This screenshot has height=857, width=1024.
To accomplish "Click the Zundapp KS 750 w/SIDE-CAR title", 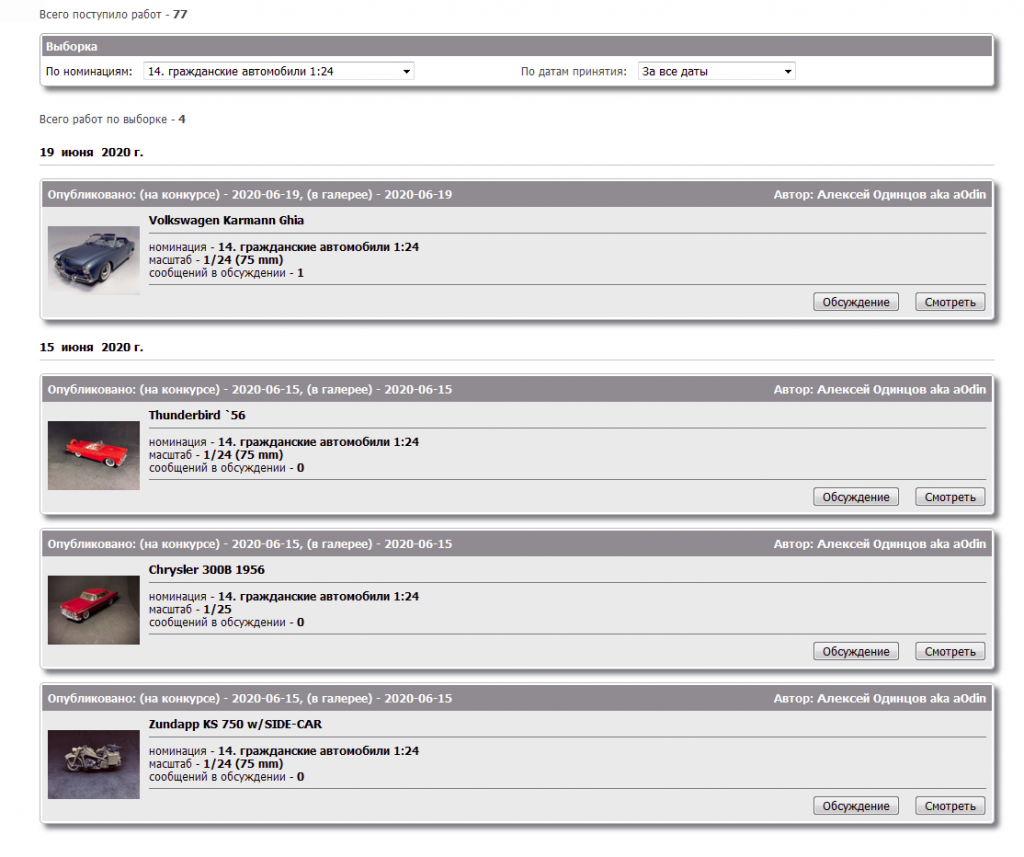I will pyautogui.click(x=235, y=724).
